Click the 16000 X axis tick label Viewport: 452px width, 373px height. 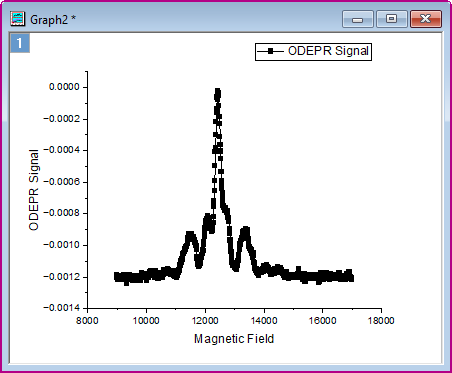322,321
